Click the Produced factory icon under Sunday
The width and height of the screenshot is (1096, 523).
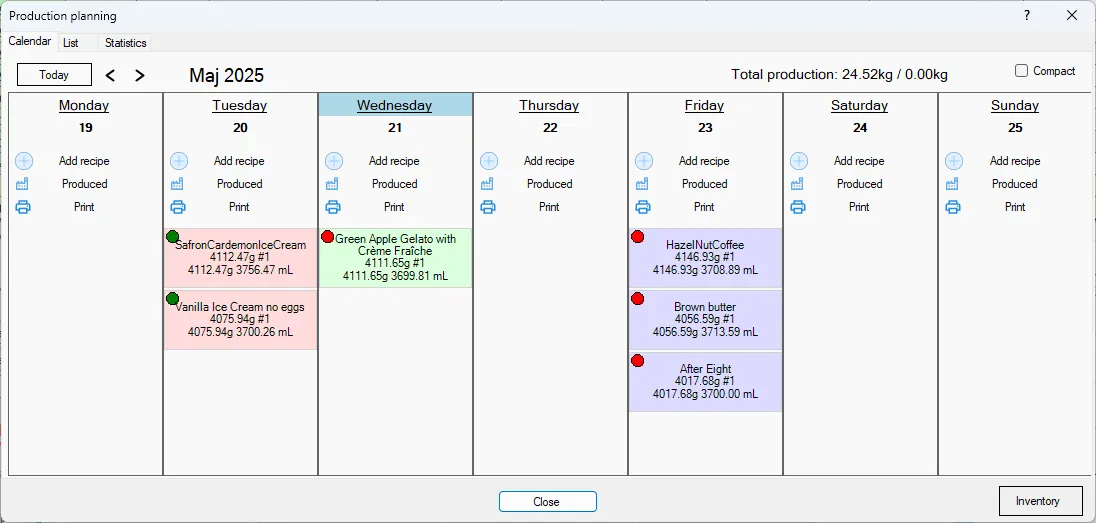[x=953, y=184]
